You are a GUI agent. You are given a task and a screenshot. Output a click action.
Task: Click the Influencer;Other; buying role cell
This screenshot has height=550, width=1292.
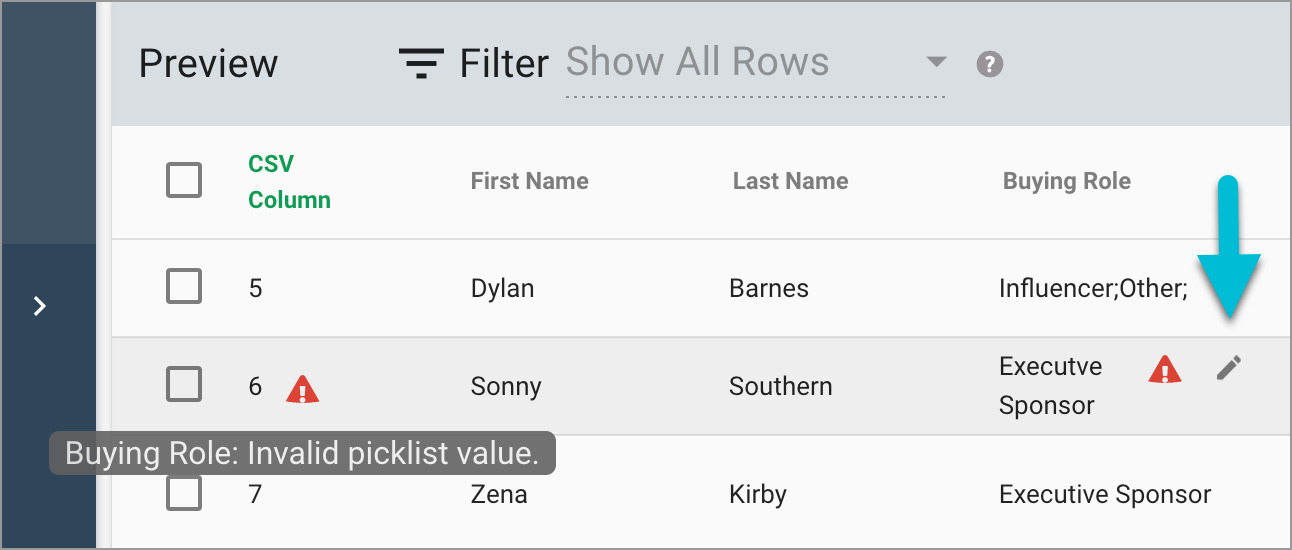(1093, 289)
